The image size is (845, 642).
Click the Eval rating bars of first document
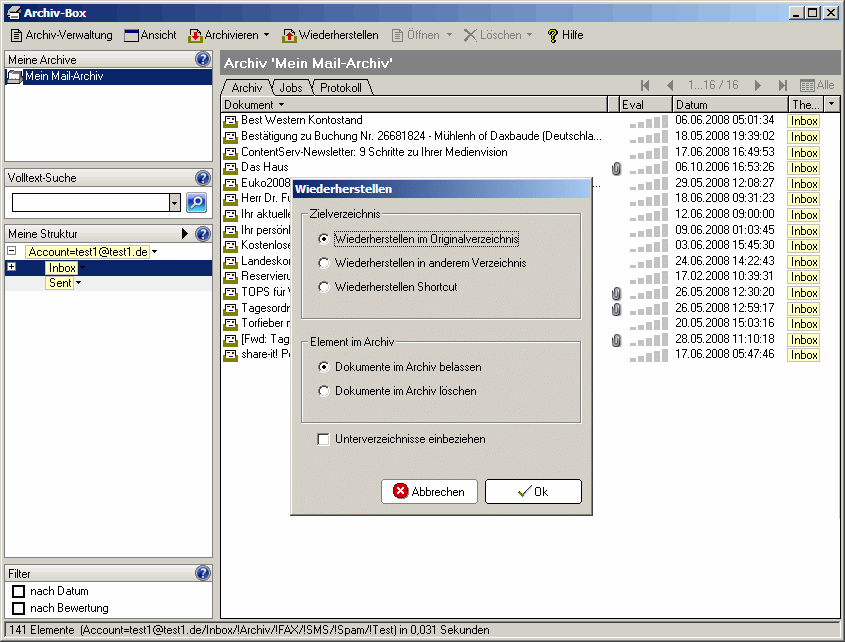646,121
